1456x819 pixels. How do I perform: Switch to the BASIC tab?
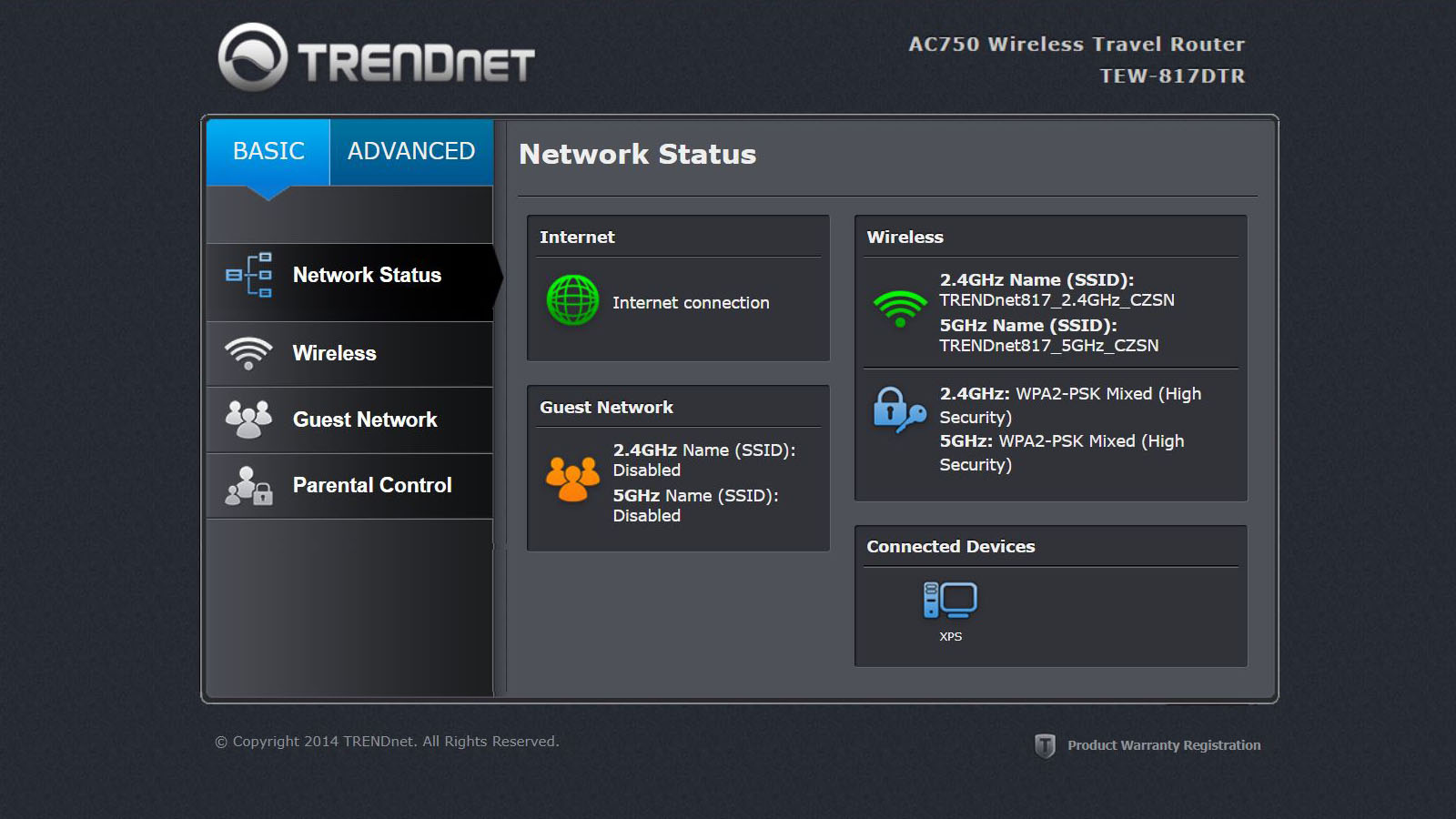point(268,151)
